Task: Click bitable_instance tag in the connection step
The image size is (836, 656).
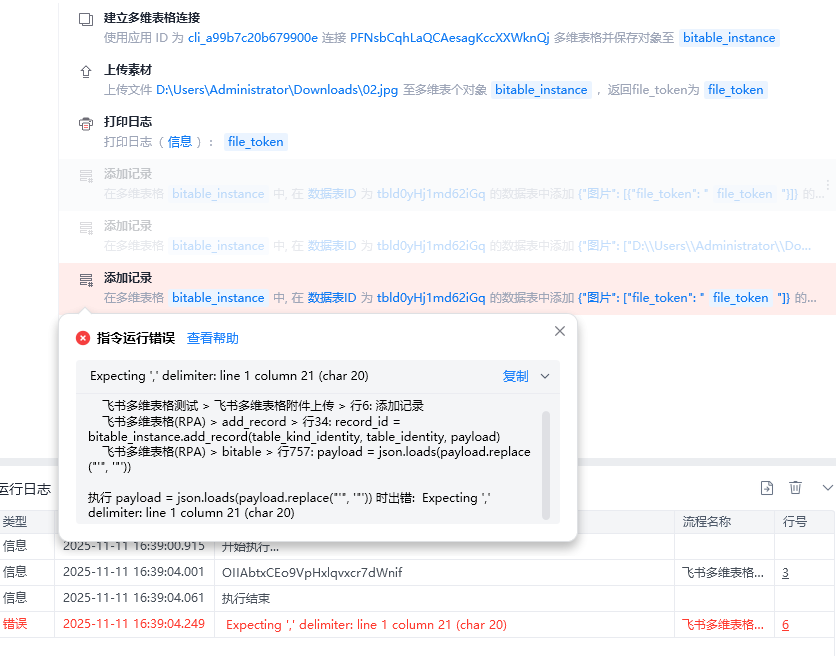Action: 729,38
